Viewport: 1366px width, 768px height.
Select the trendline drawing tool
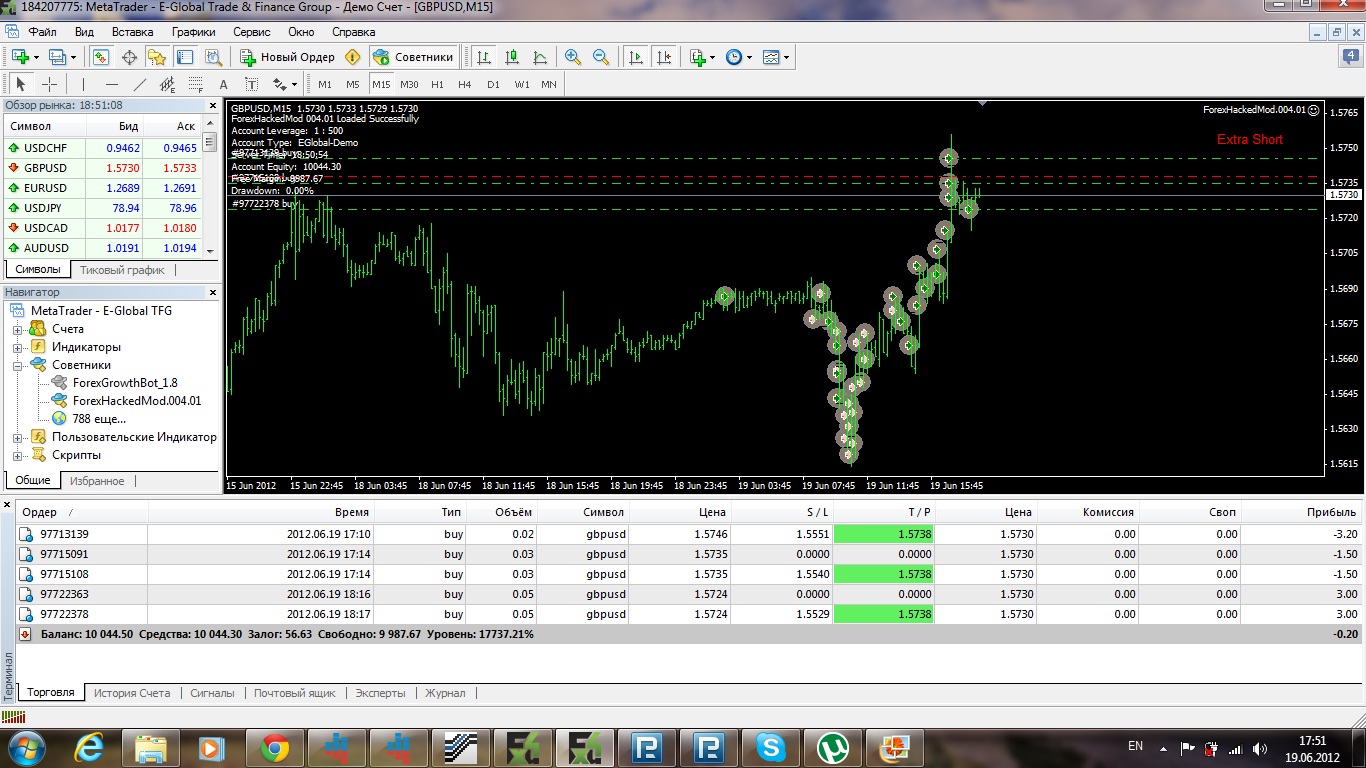(x=140, y=84)
